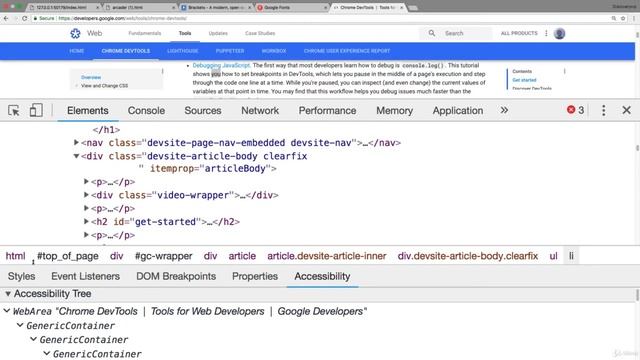Expand the p node above h2 get-started
Image resolution: width=640 pixels, height=360 pixels.
click(x=86, y=208)
